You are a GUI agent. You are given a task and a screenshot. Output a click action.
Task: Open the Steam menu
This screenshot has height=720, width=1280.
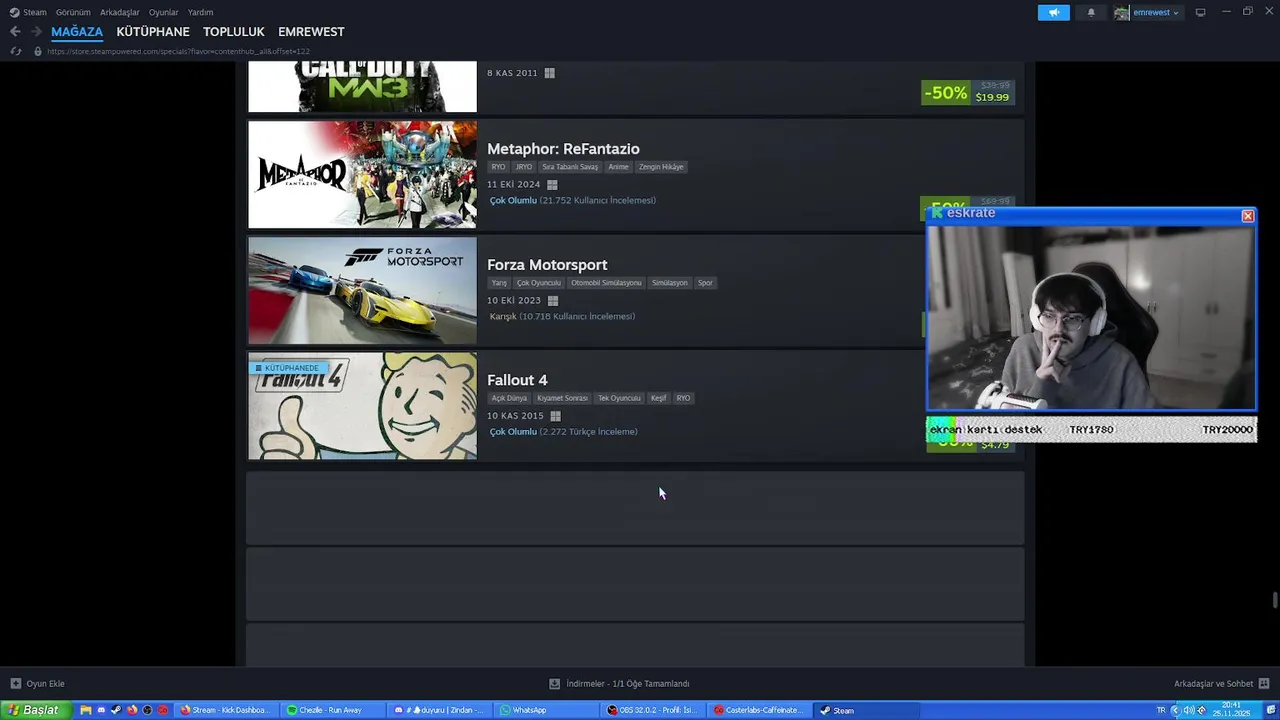coord(35,12)
